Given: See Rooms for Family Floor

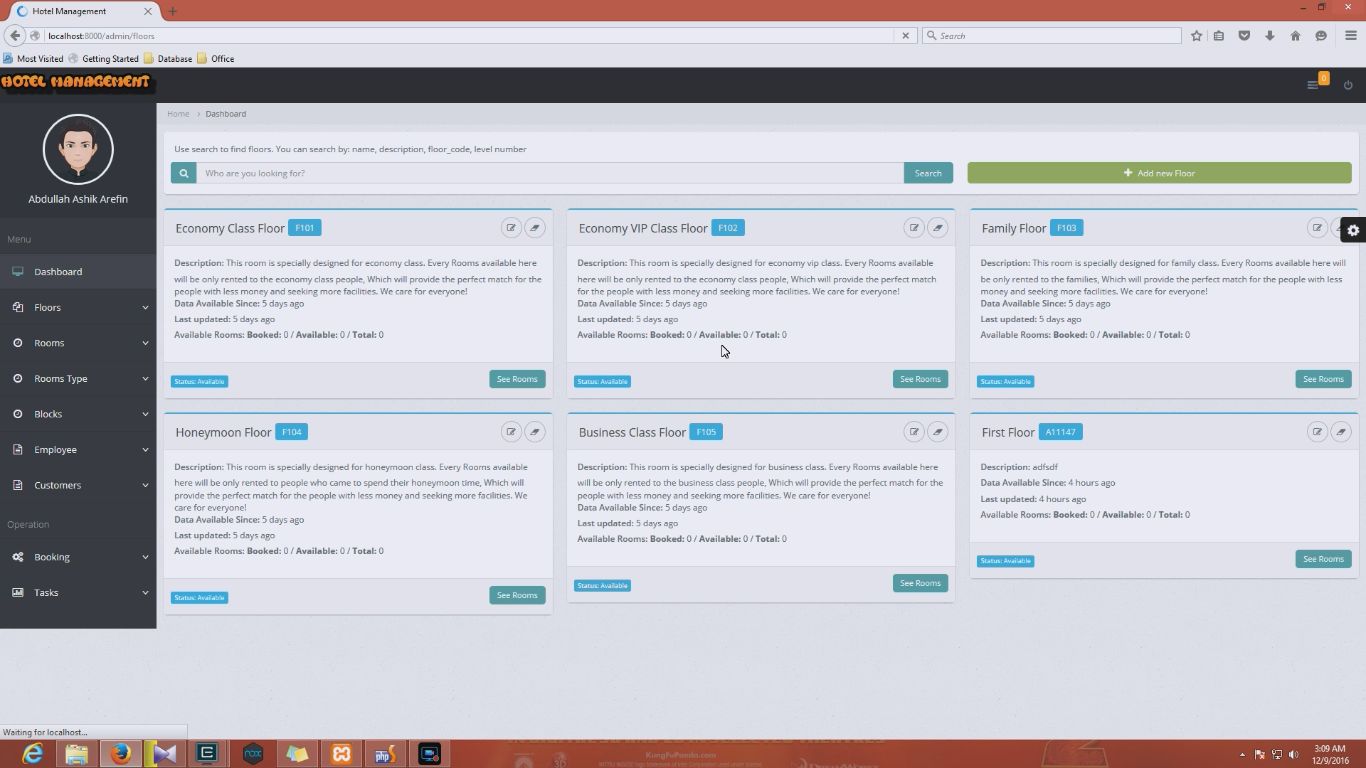Looking at the screenshot, I should tap(1323, 379).
